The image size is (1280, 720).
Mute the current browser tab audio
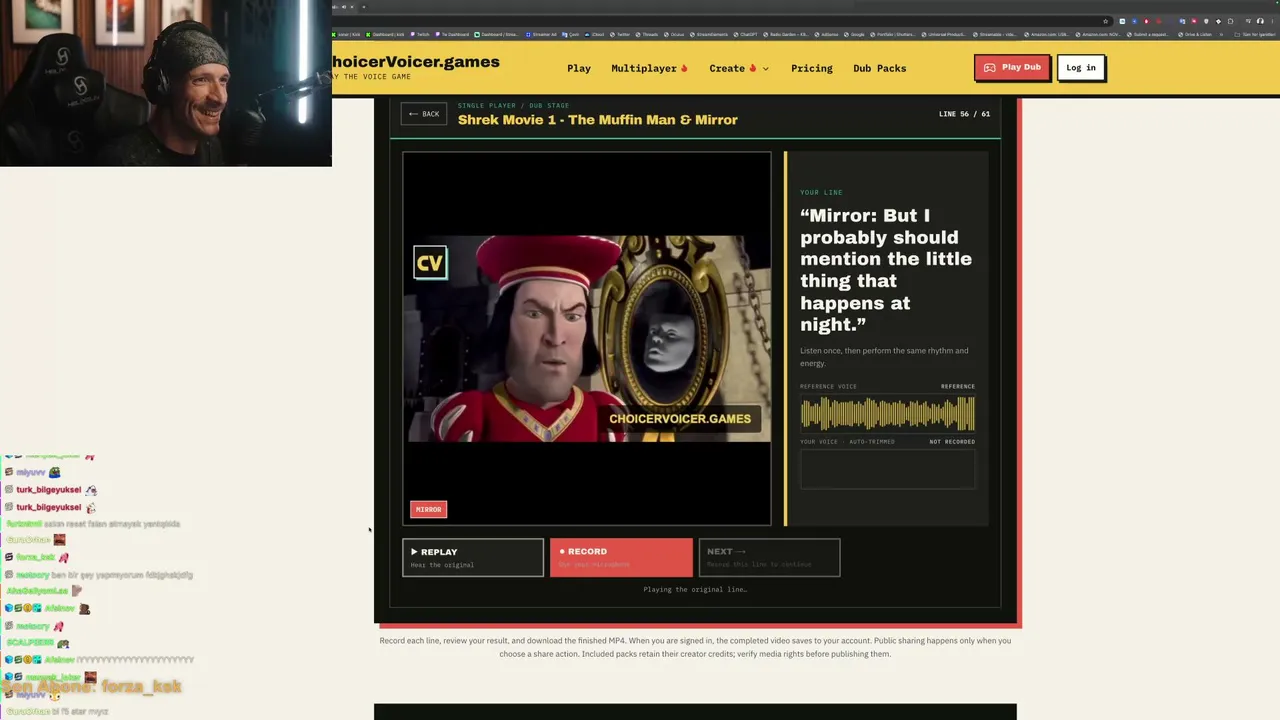tap(344, 7)
